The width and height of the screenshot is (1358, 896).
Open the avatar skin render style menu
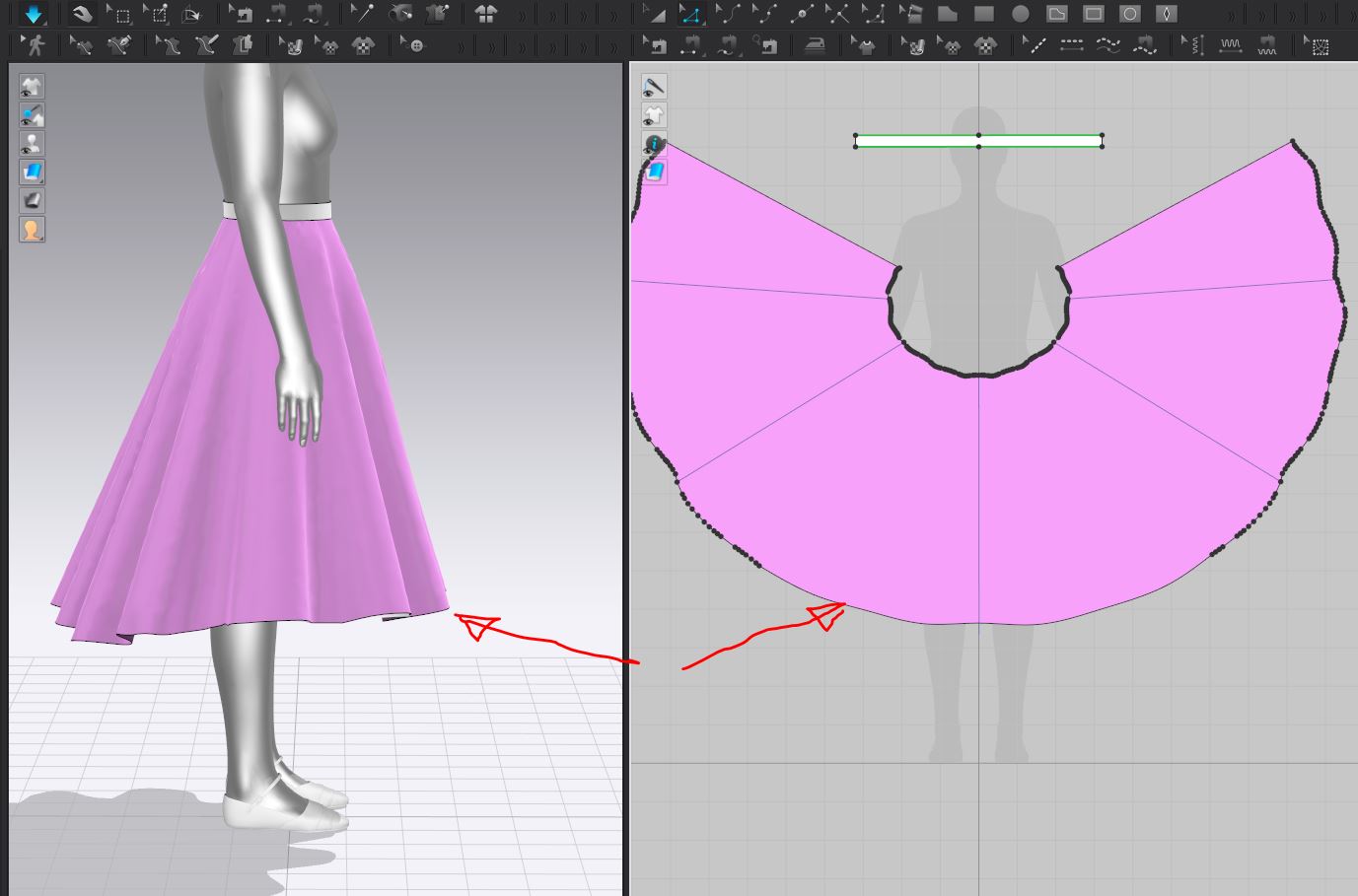[32, 230]
